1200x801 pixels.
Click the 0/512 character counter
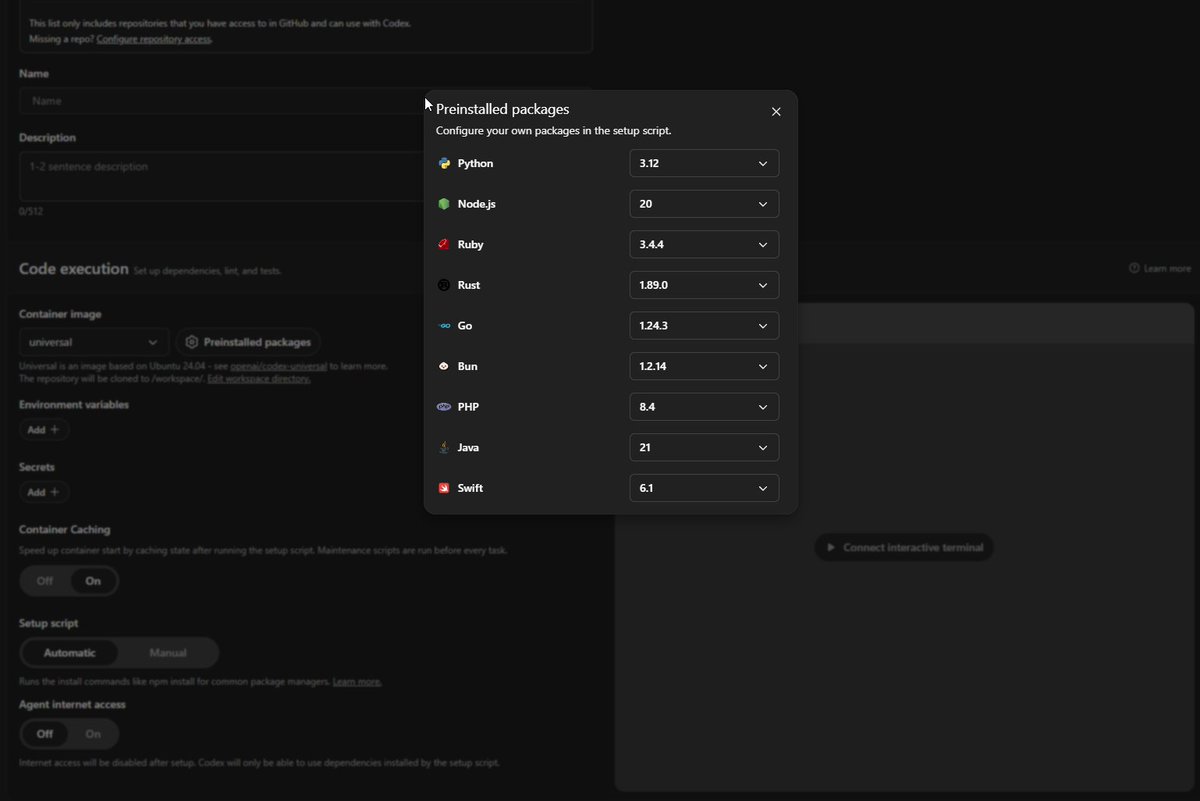click(x=31, y=211)
